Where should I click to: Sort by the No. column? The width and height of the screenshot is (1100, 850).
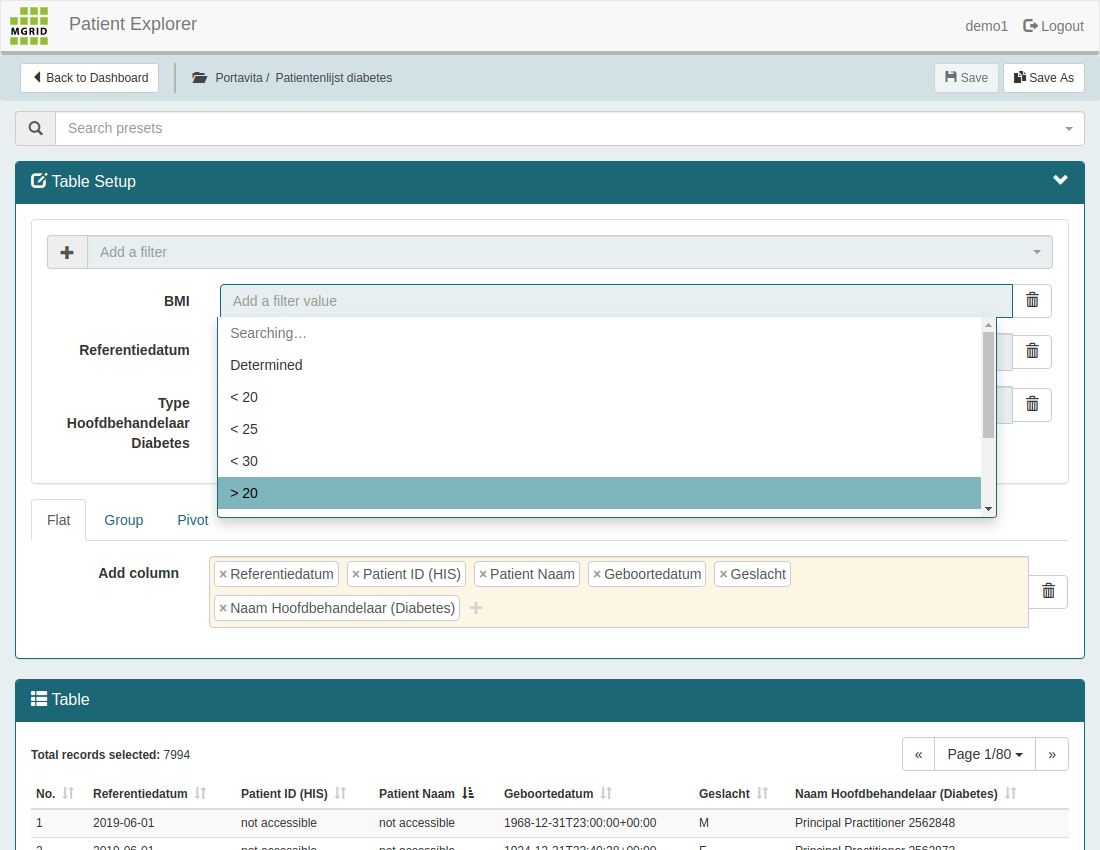click(68, 793)
